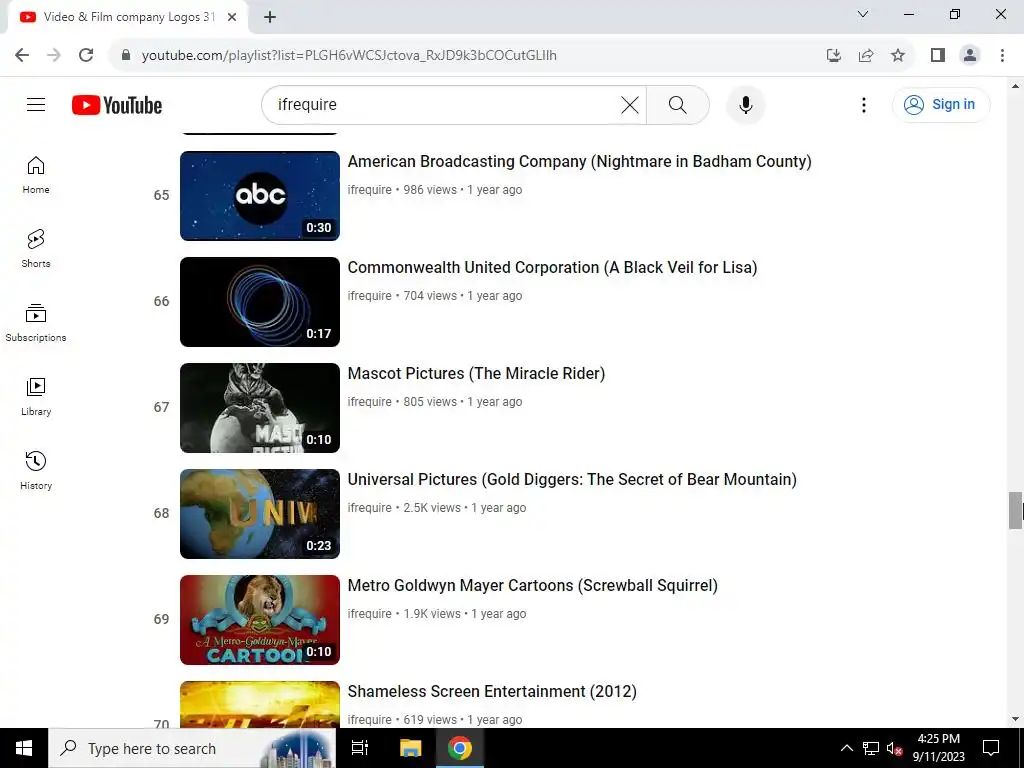1024x768 pixels.
Task: Open the clock showing 4:25 PM
Action: click(x=938, y=748)
